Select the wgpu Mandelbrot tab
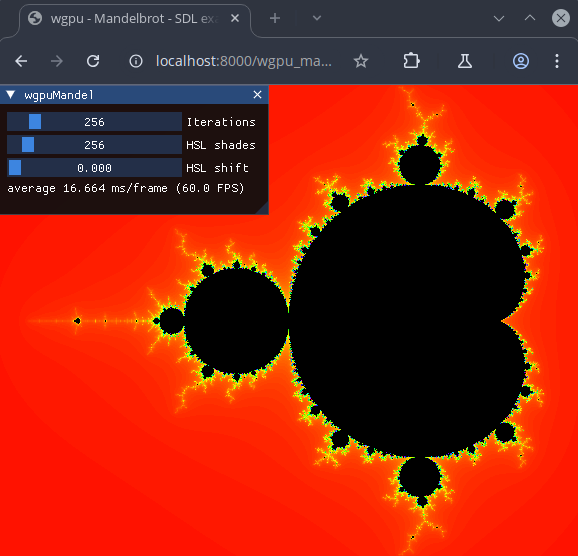 coord(135,18)
